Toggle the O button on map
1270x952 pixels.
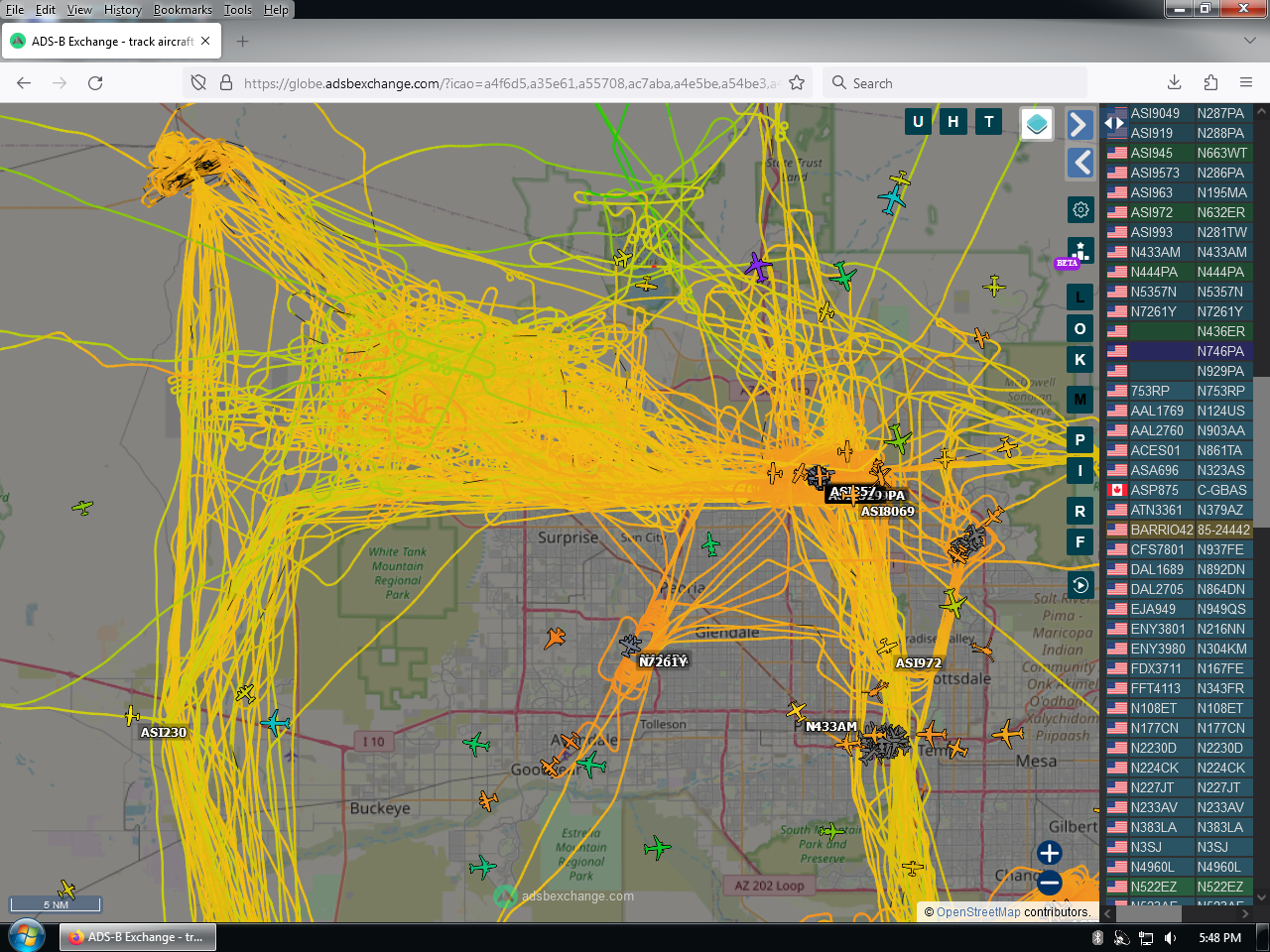tap(1080, 328)
